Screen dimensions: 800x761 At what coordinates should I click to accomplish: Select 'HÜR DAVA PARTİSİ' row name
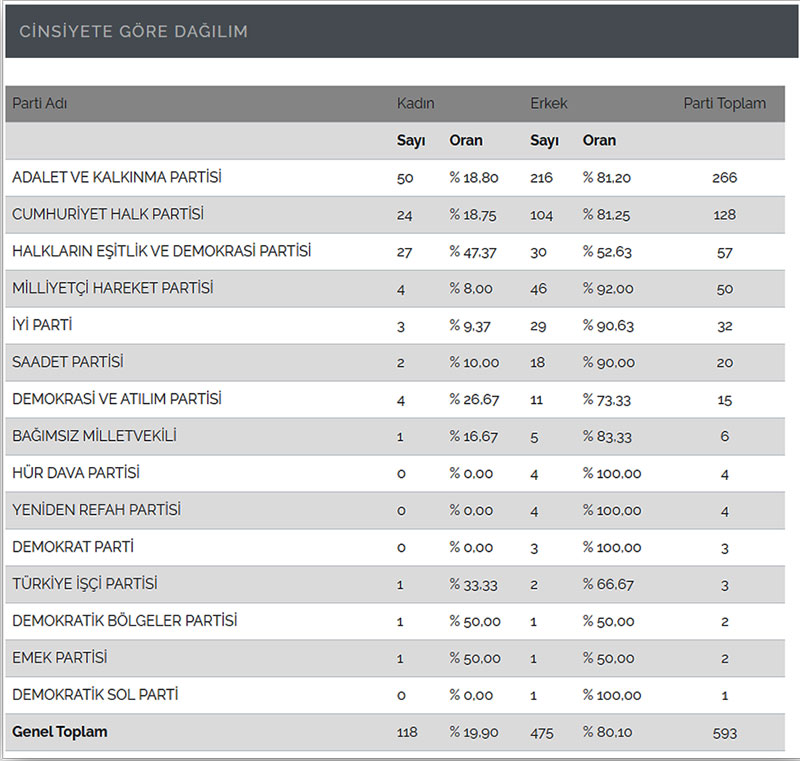(76, 473)
